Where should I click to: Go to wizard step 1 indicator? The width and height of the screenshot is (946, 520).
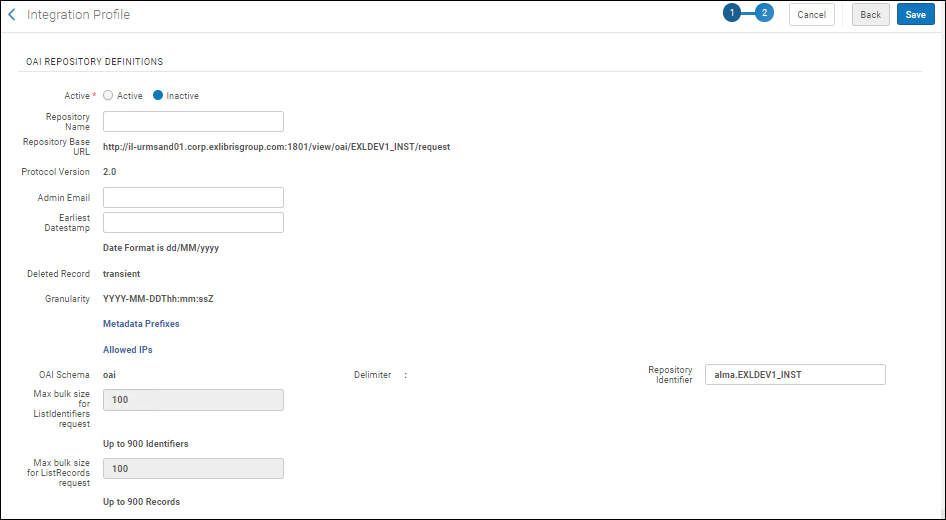[732, 14]
